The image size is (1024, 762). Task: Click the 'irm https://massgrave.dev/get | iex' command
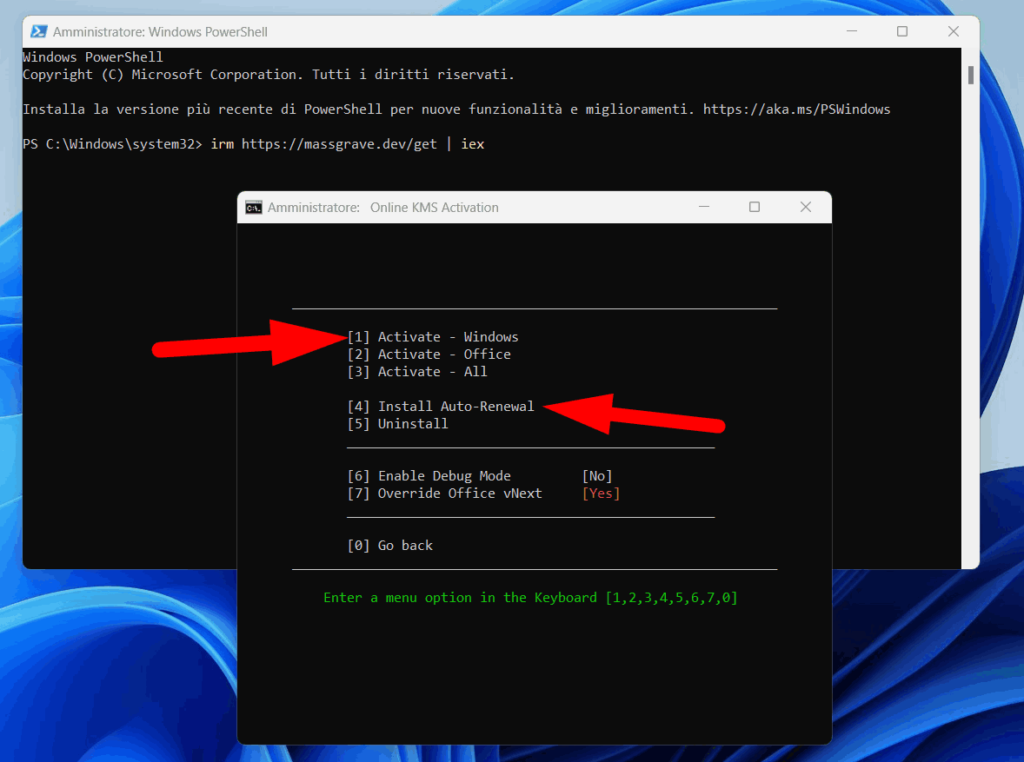point(347,144)
